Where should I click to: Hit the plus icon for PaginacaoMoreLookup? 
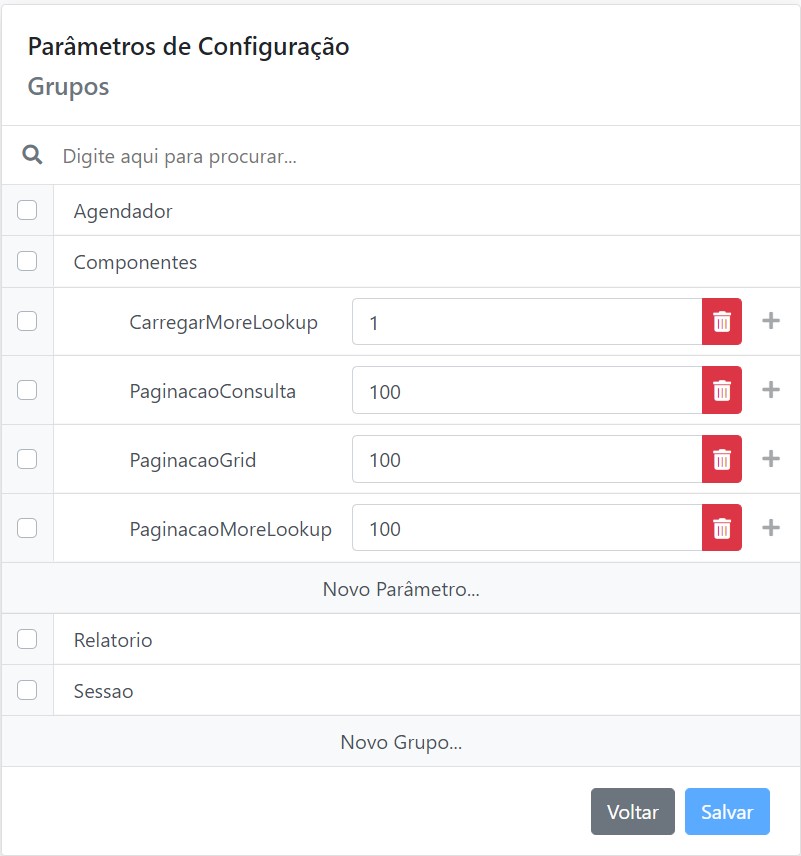[771, 527]
